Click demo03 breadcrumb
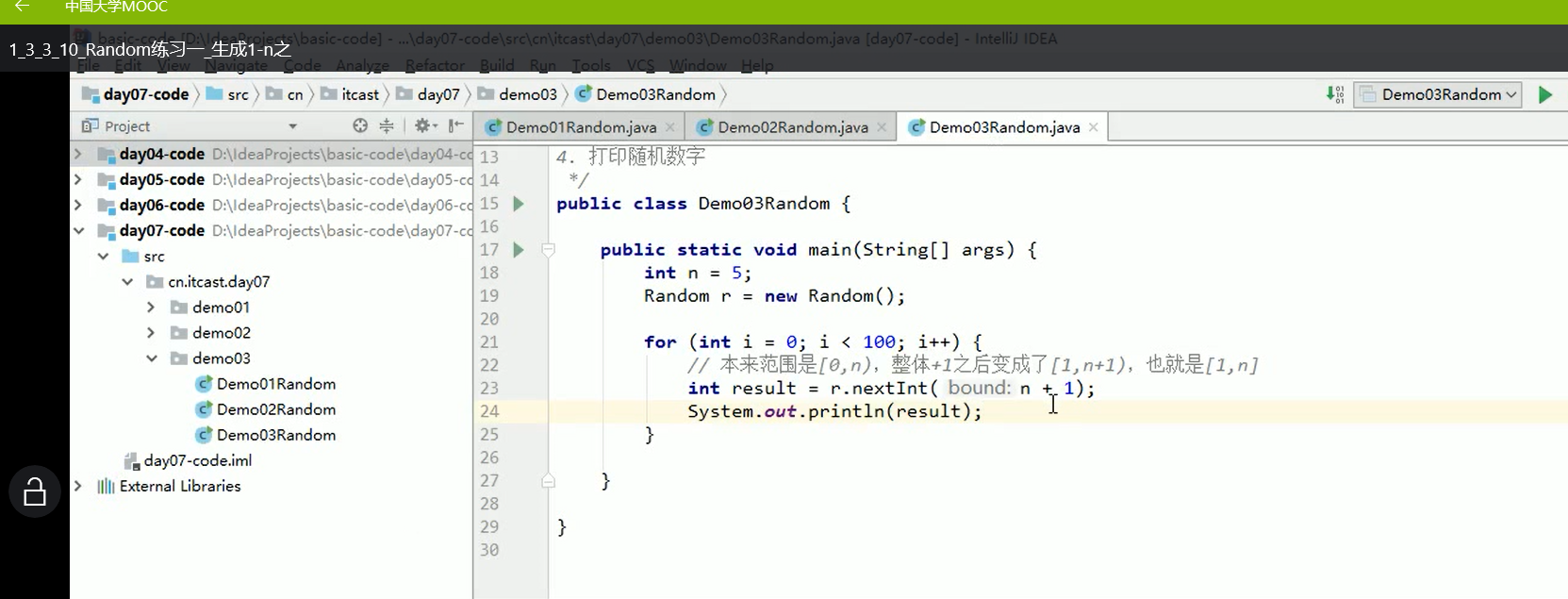1568x599 pixels. tap(518, 94)
